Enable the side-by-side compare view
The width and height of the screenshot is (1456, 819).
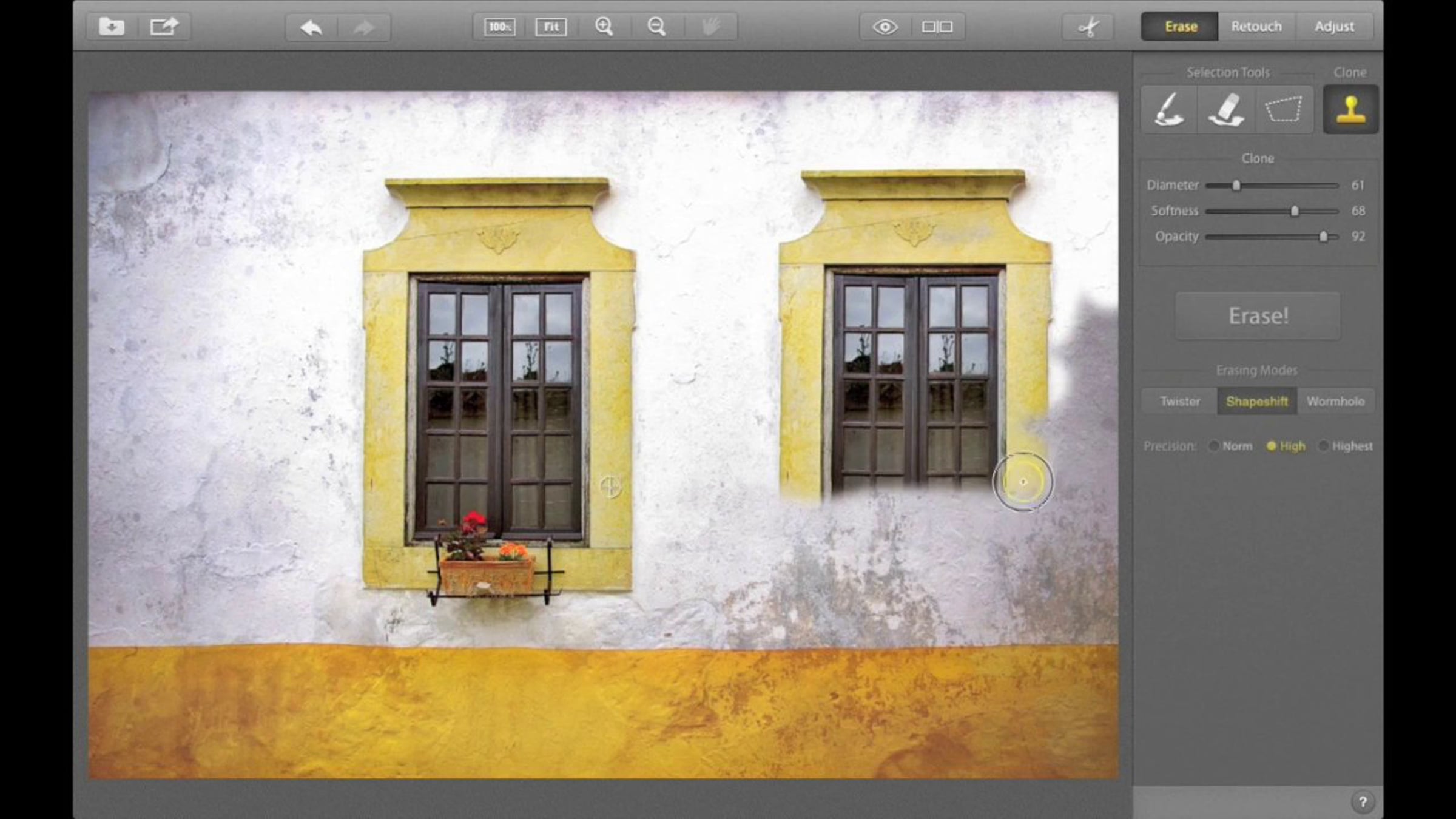tap(937, 27)
